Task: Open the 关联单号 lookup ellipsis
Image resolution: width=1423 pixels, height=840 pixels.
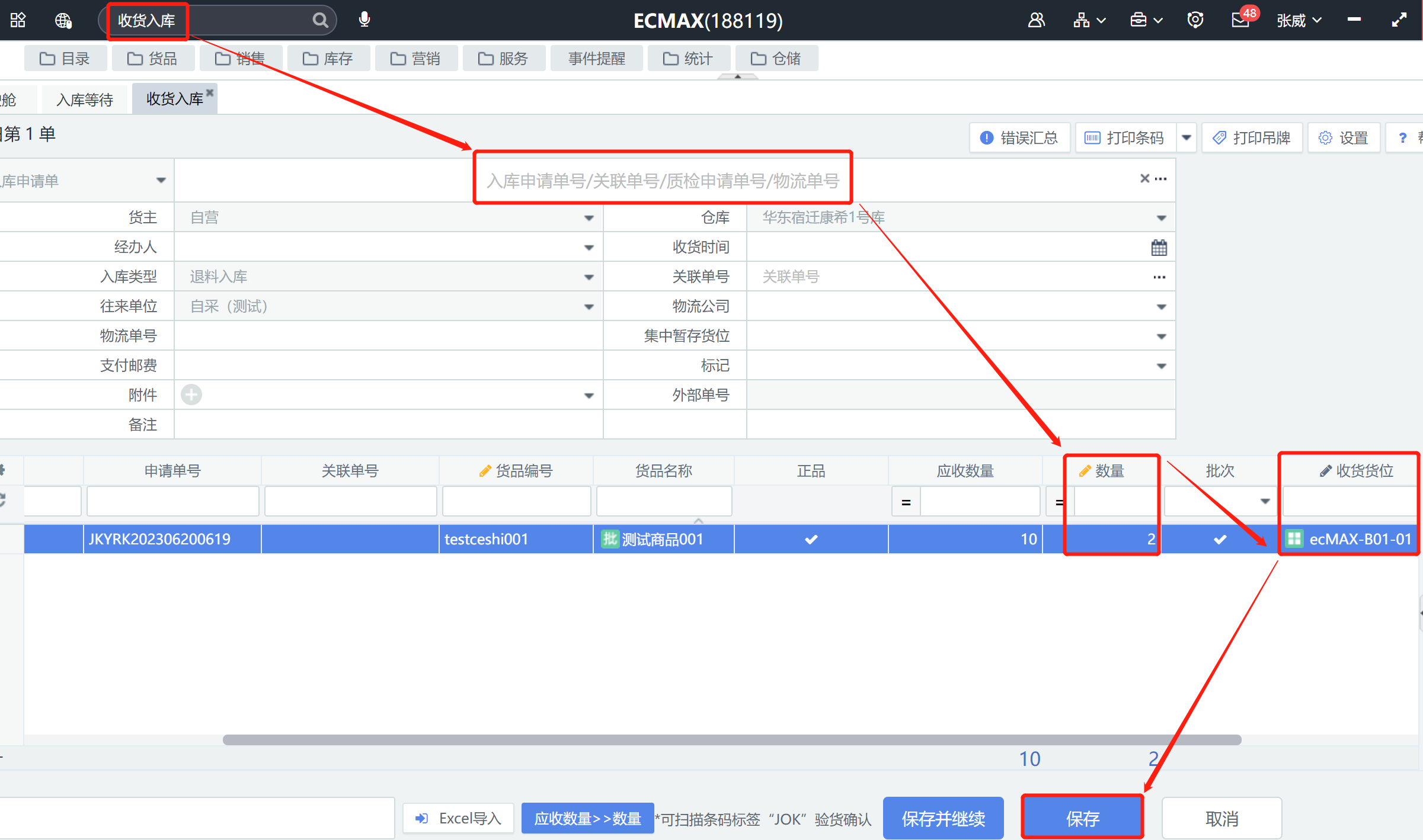Action: coord(1159,277)
